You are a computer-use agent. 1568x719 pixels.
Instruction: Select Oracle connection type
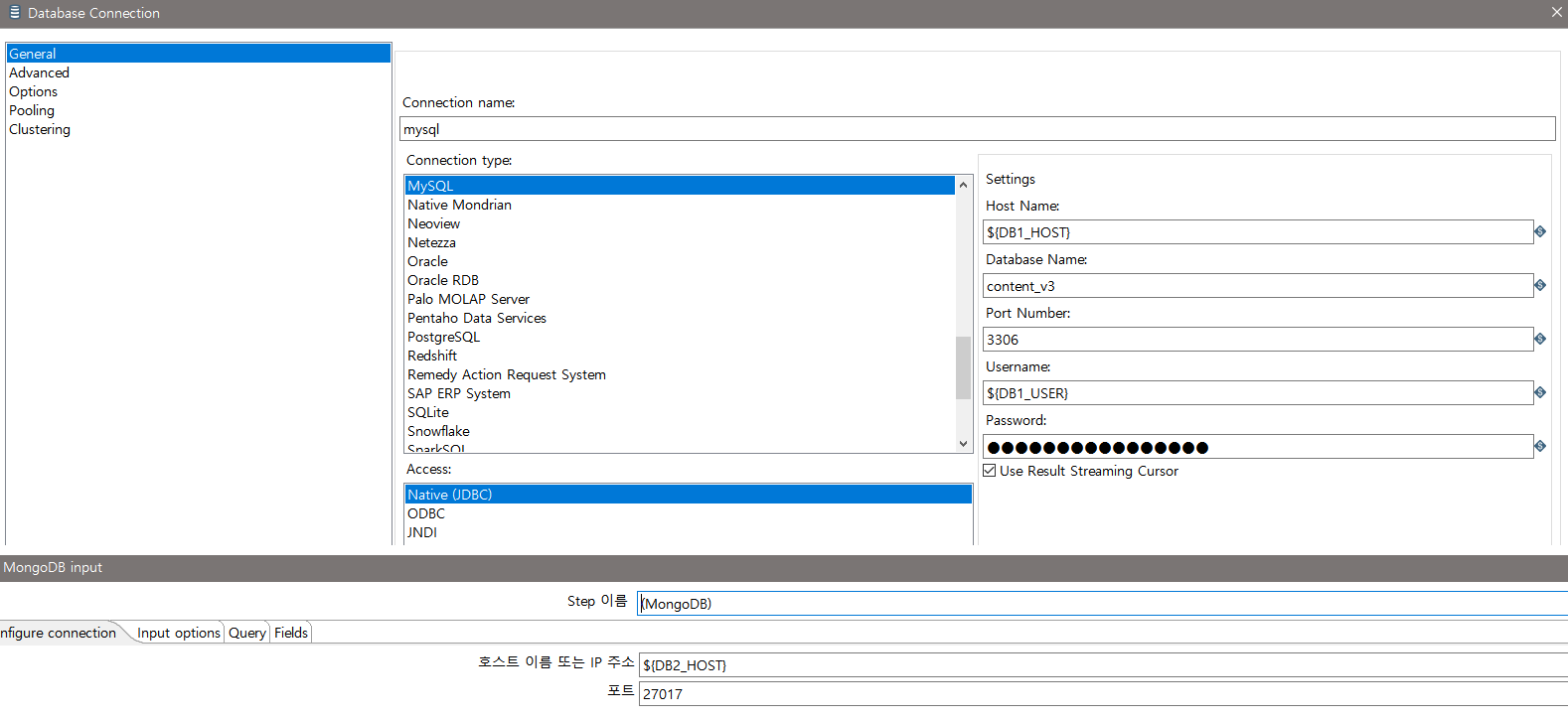(680, 261)
